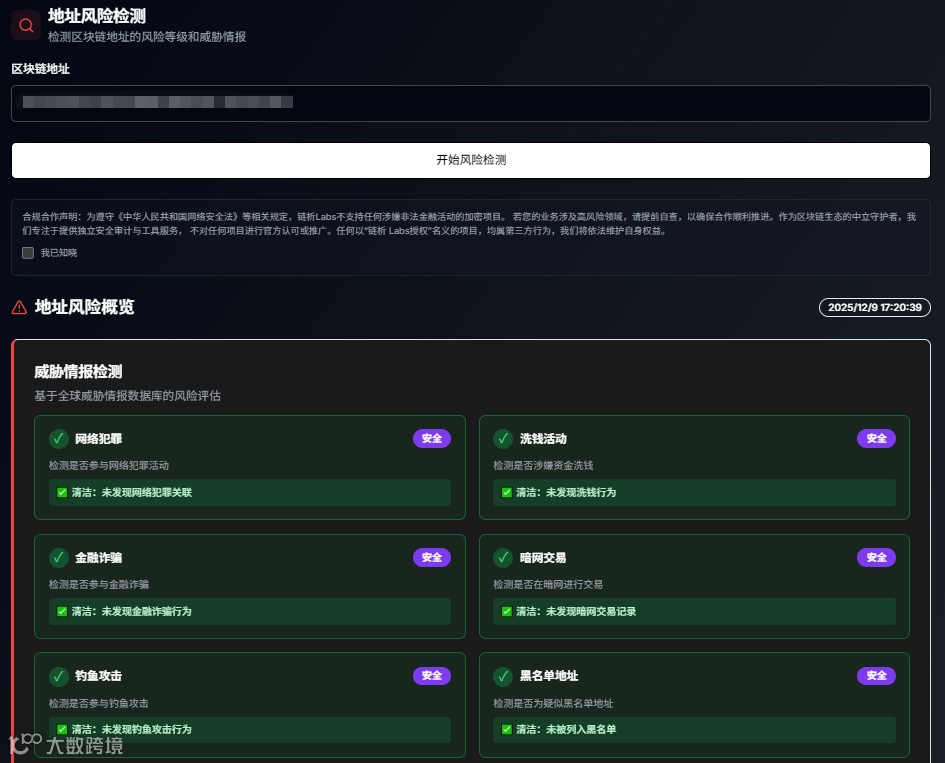This screenshot has width=945, height=763.
Task: Click the 网络犯罪 card title
Action: point(98,439)
